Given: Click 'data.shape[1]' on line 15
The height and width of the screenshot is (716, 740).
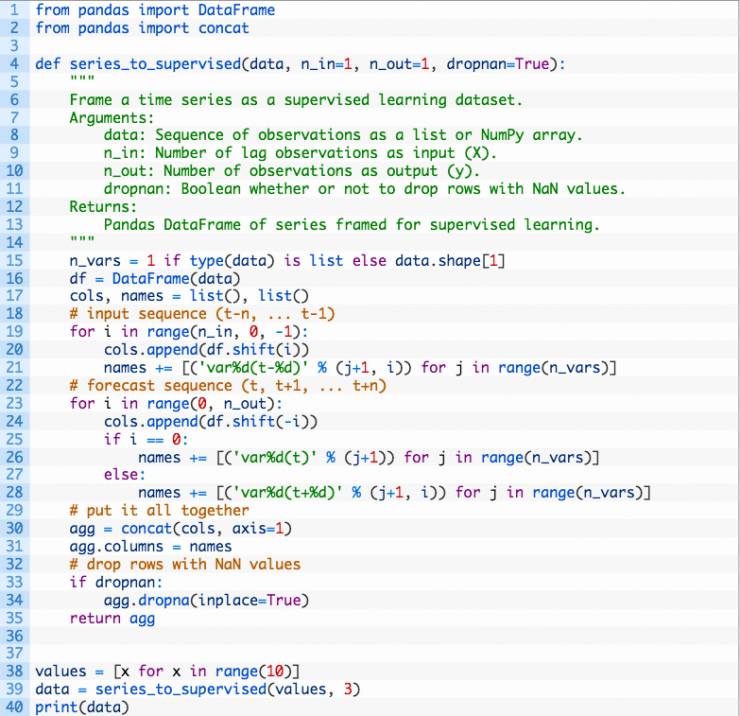Looking at the screenshot, I should 450,261.
